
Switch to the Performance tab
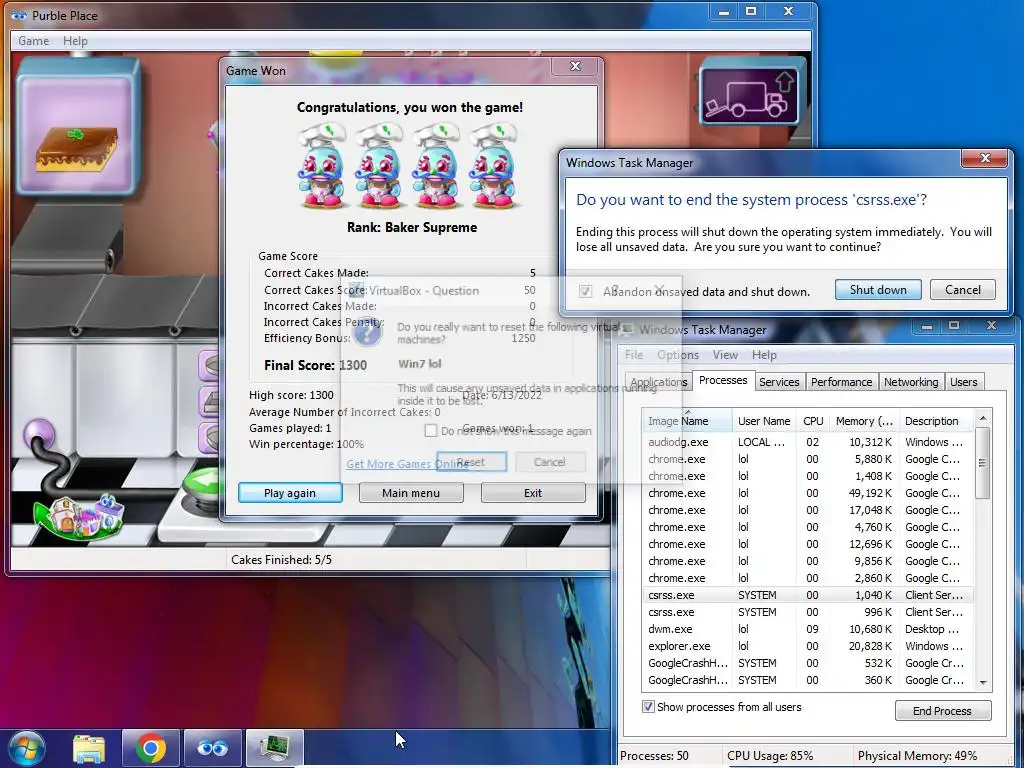[x=841, y=382]
